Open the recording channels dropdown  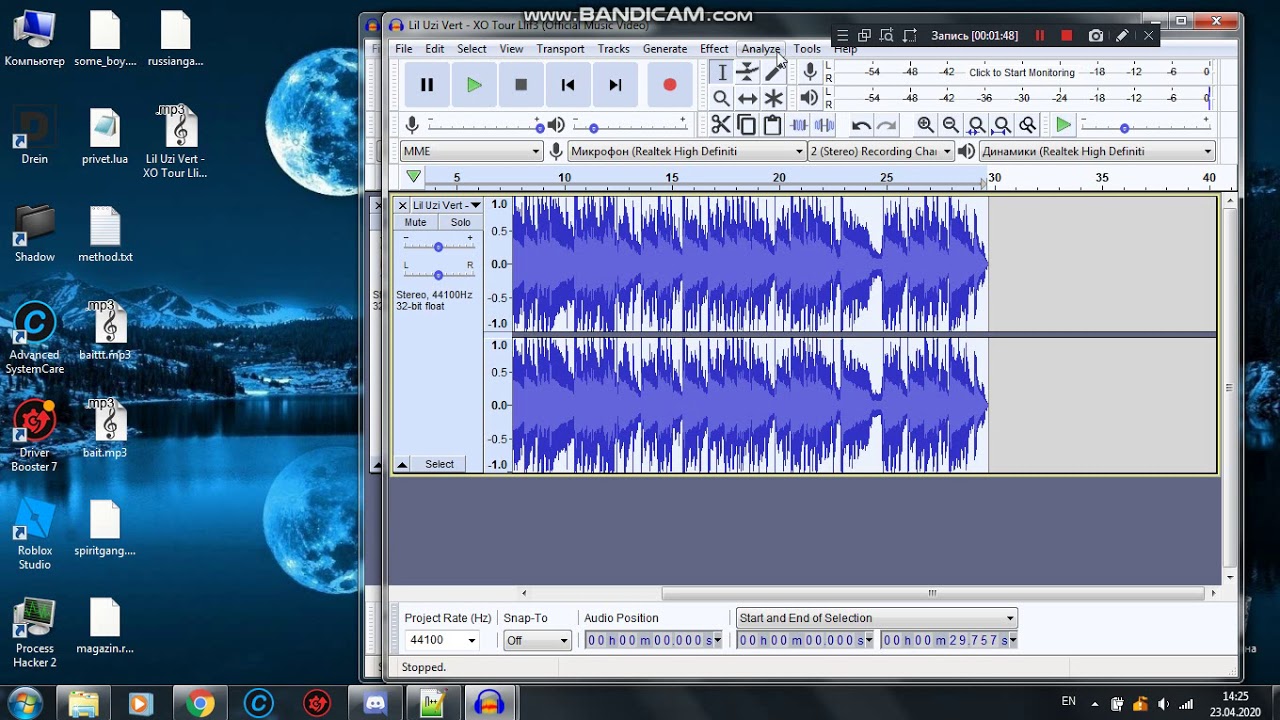(880, 151)
